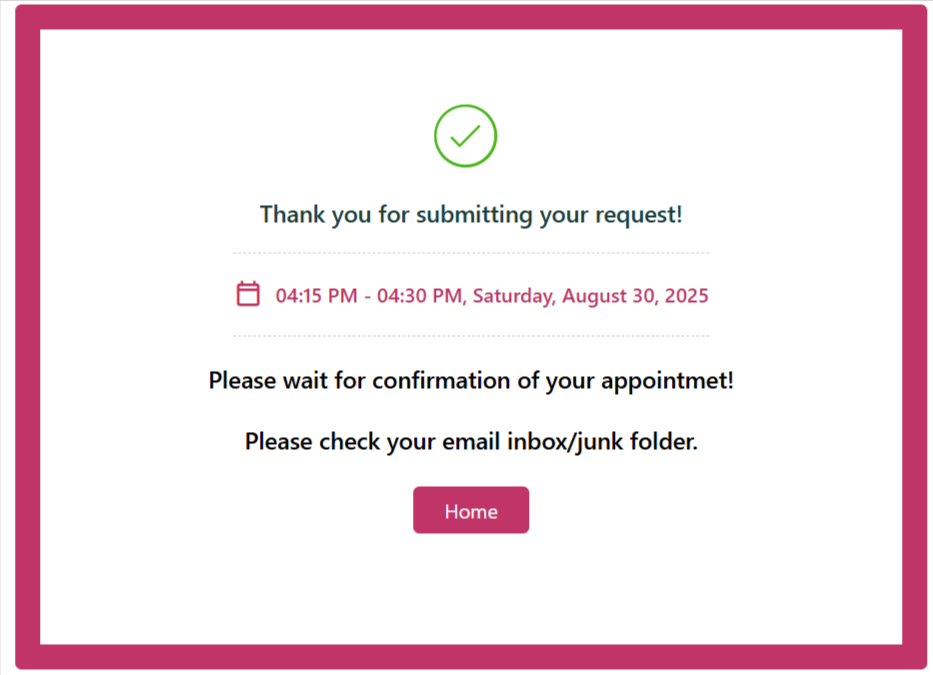
Task: Click the green checkmark success icon
Action: tap(465, 136)
